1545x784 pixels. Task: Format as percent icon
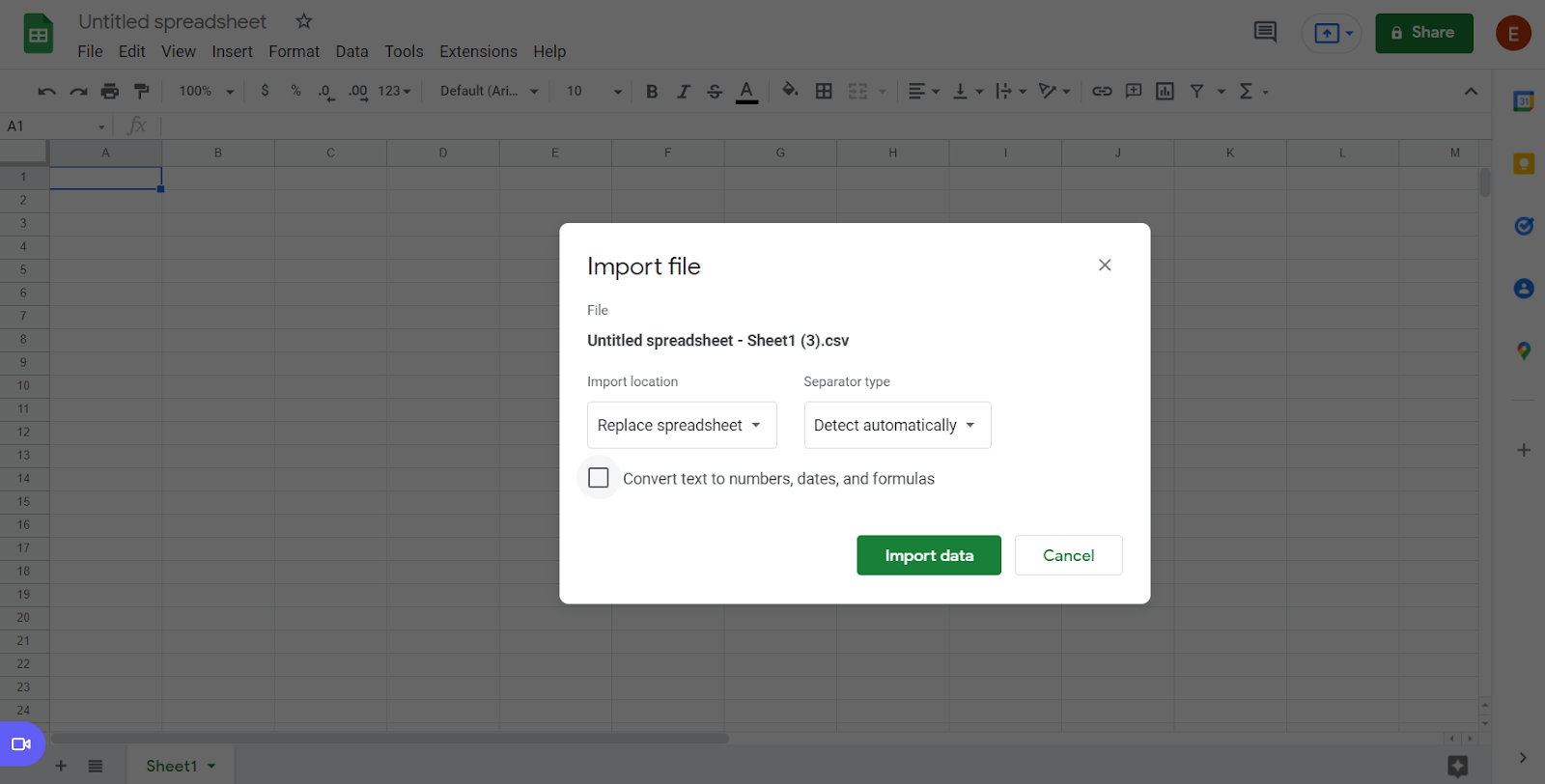[x=295, y=91]
